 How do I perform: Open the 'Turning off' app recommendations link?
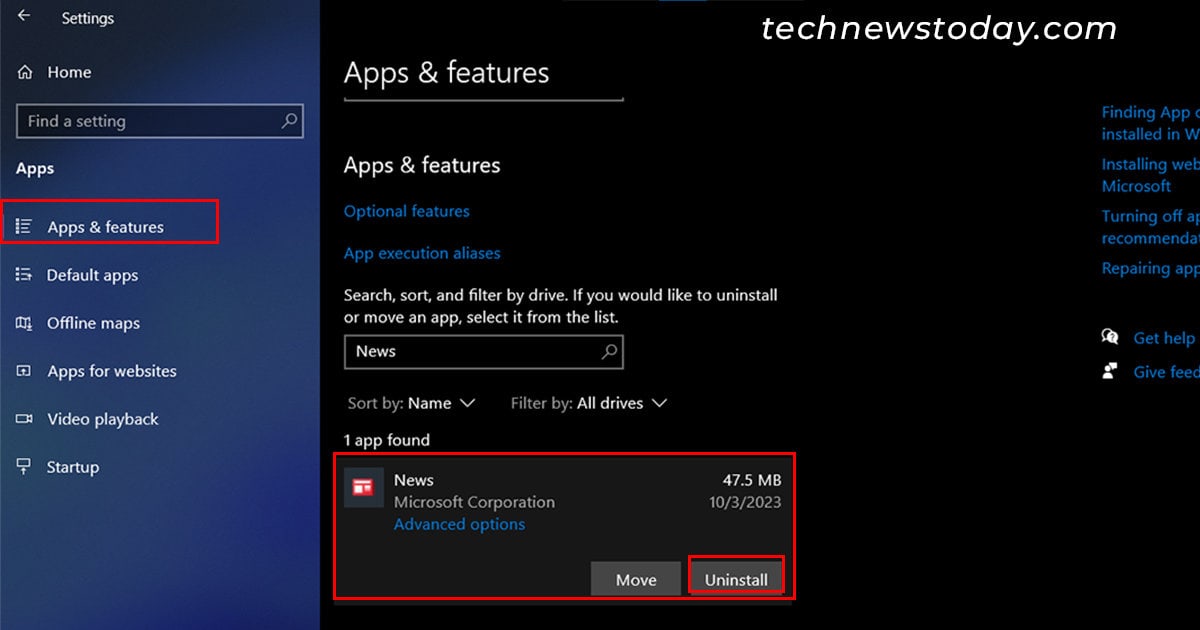(1150, 227)
